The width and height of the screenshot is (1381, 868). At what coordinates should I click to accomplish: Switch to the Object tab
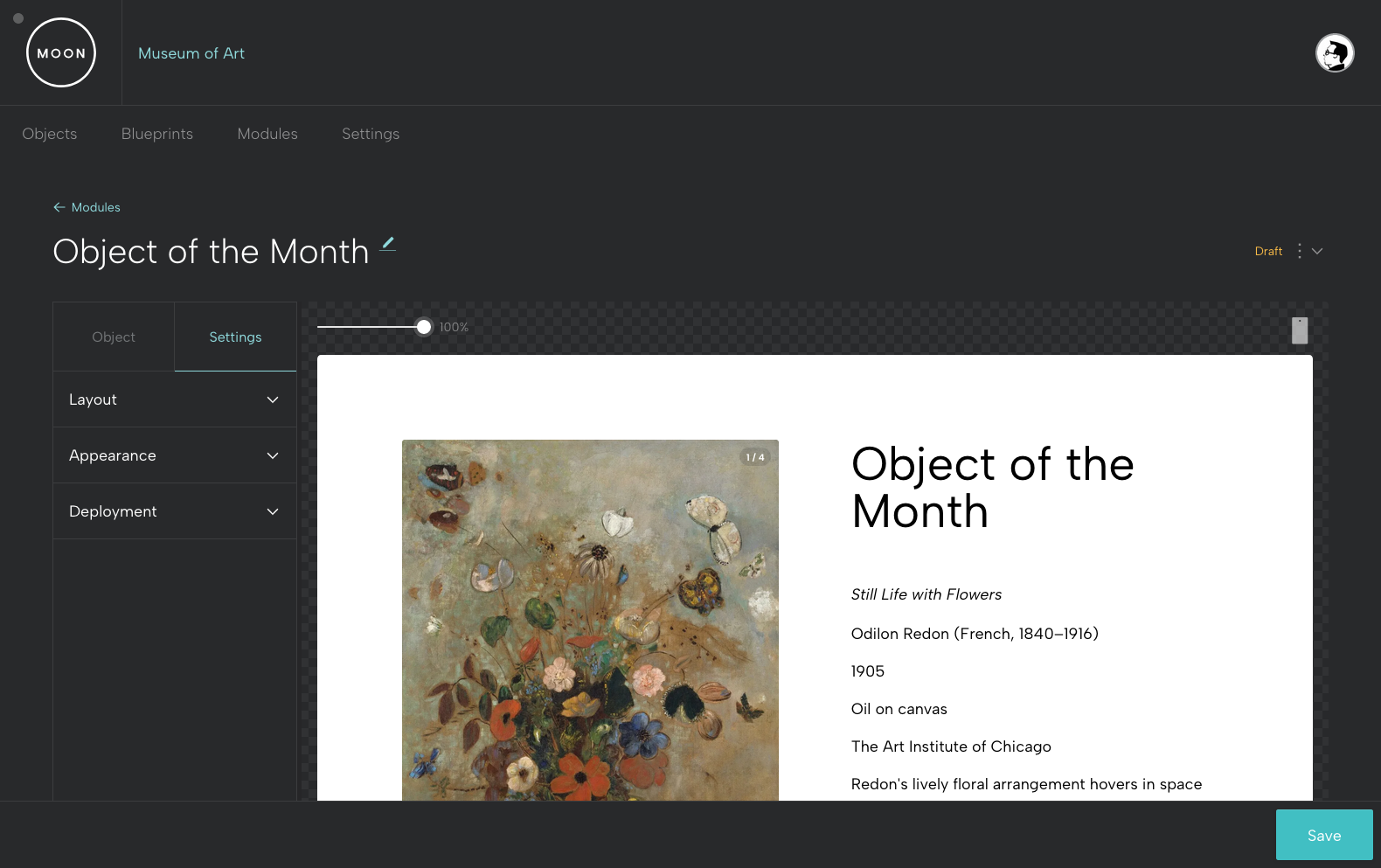[x=114, y=337]
